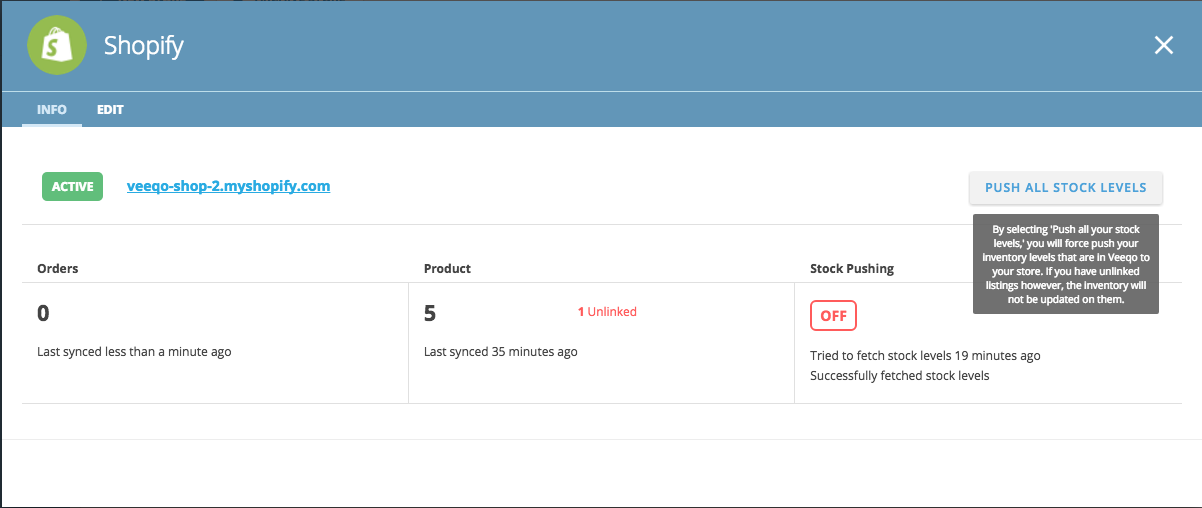Open veeqo-shop-2.myshopify.com store link
This screenshot has width=1202, height=508.
(228, 186)
